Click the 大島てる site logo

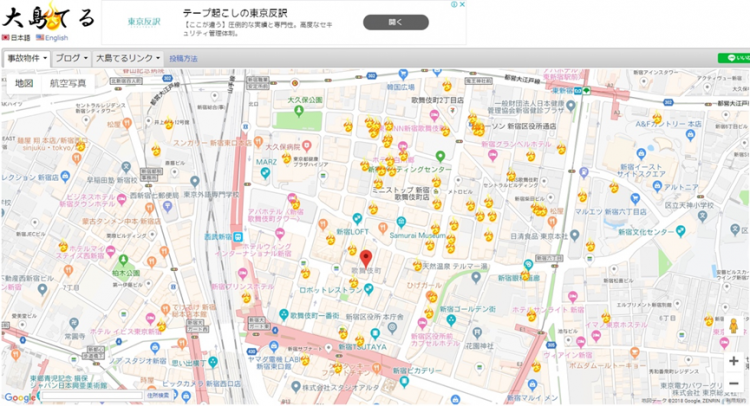click(x=48, y=16)
